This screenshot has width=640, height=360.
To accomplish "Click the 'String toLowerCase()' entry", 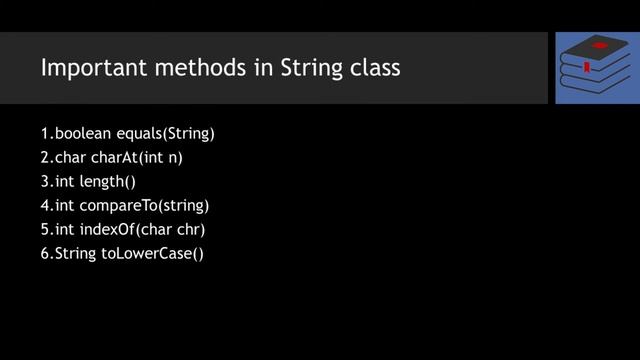I will pyautogui.click(x=122, y=253).
